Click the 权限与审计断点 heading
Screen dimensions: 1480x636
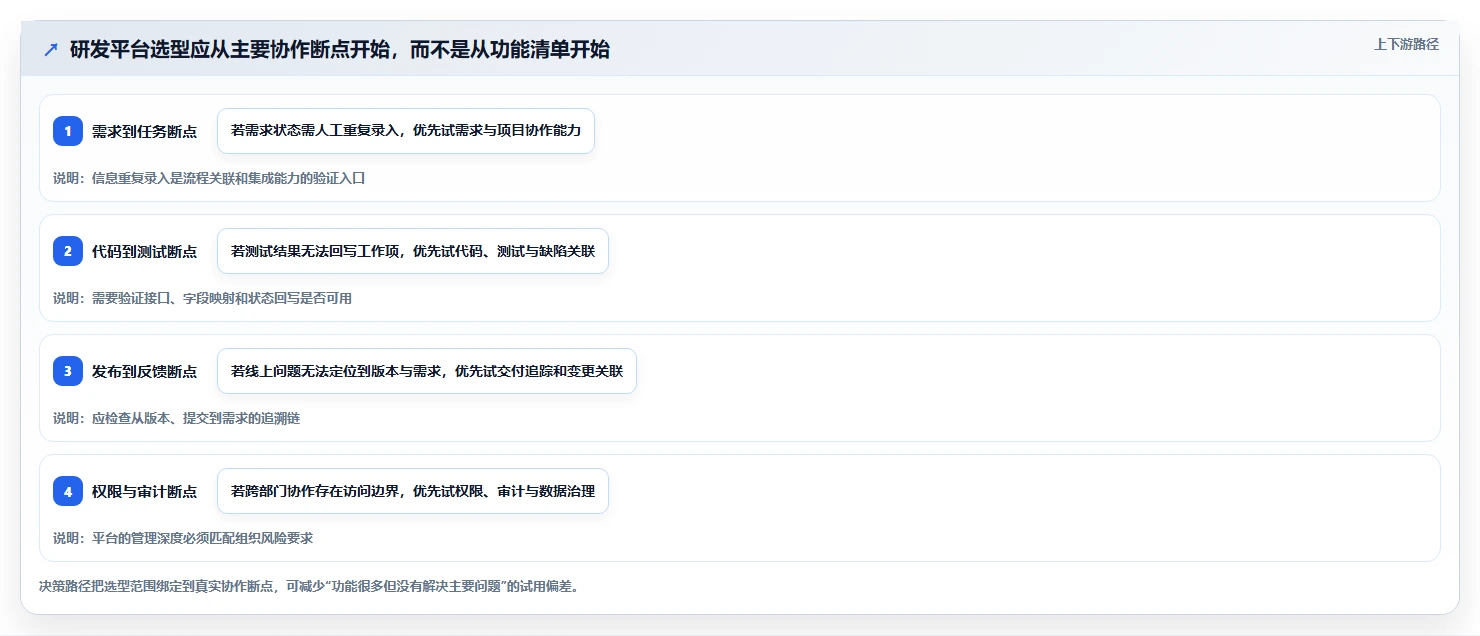click(x=144, y=491)
